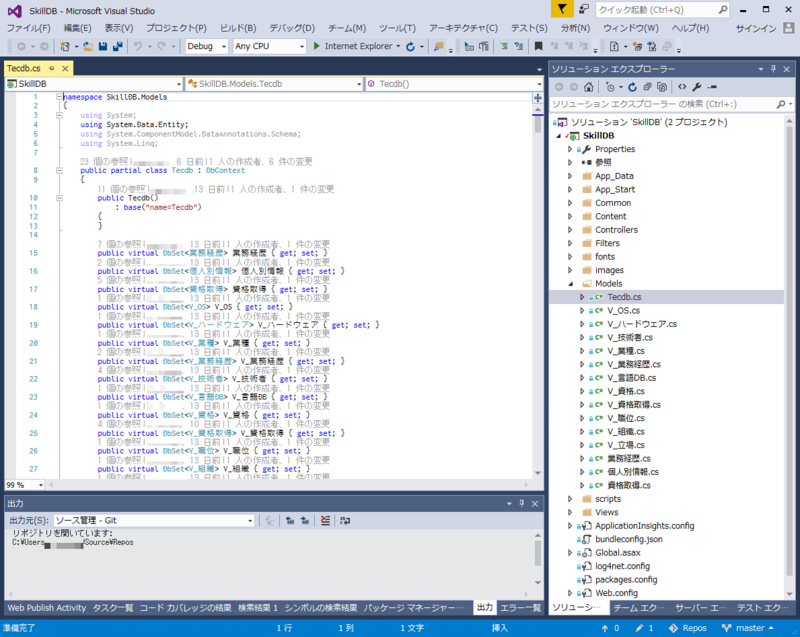Click the notifications flag icon in the title bar
Screen dimensions: 800x637
click(562, 9)
